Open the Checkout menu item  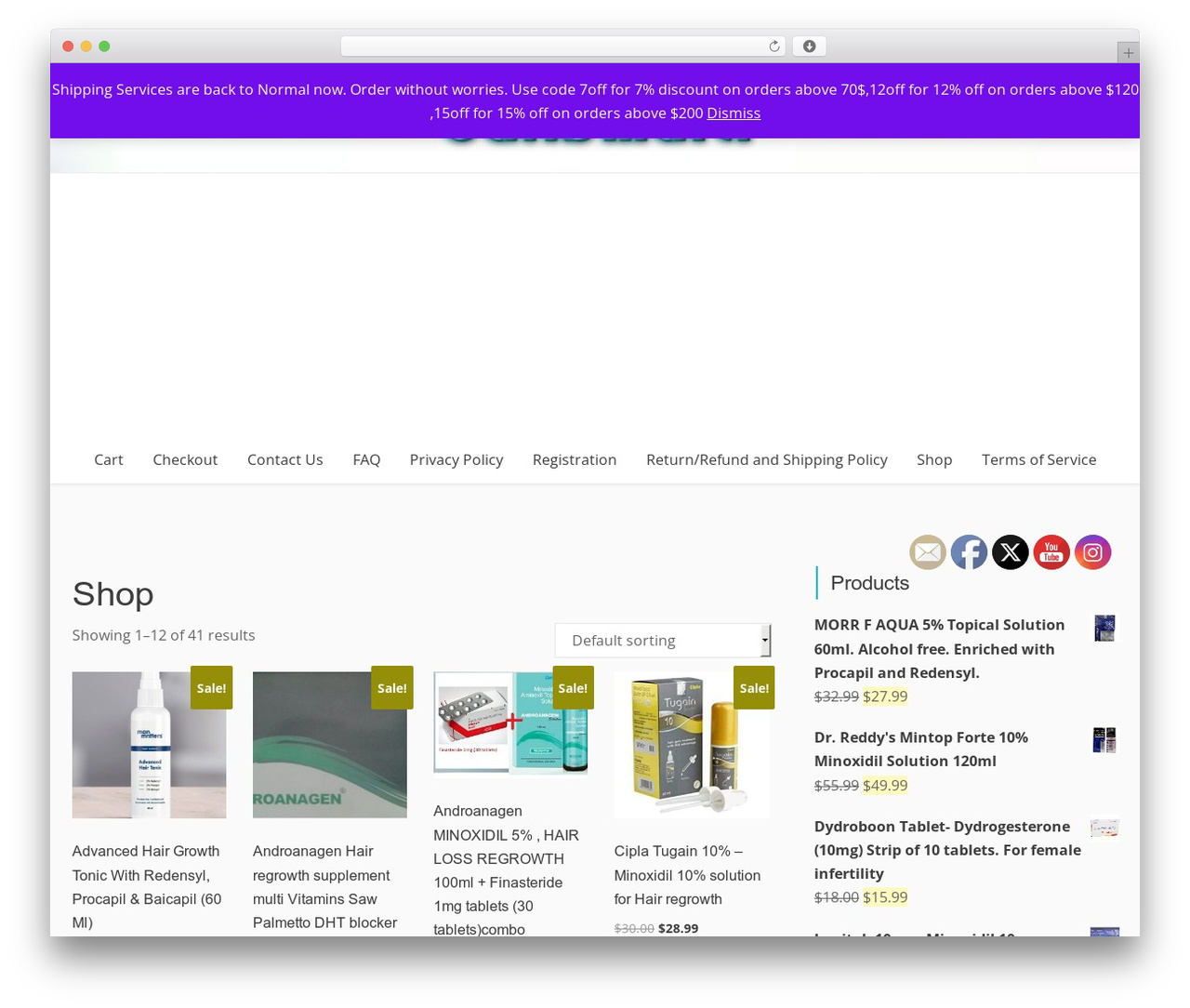(x=185, y=459)
